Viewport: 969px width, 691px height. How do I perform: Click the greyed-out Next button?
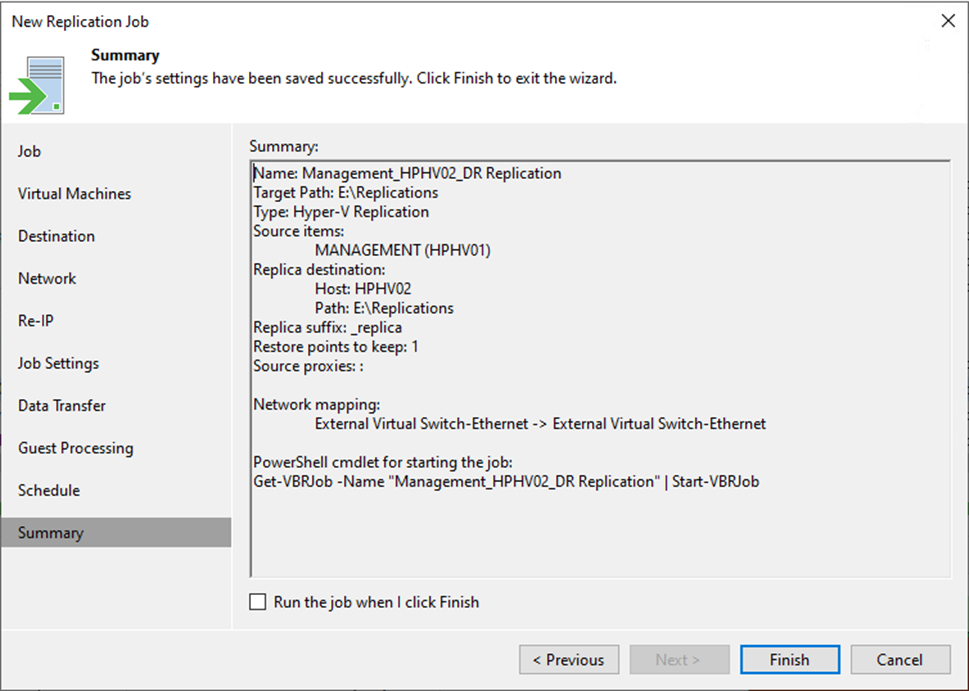point(678,660)
